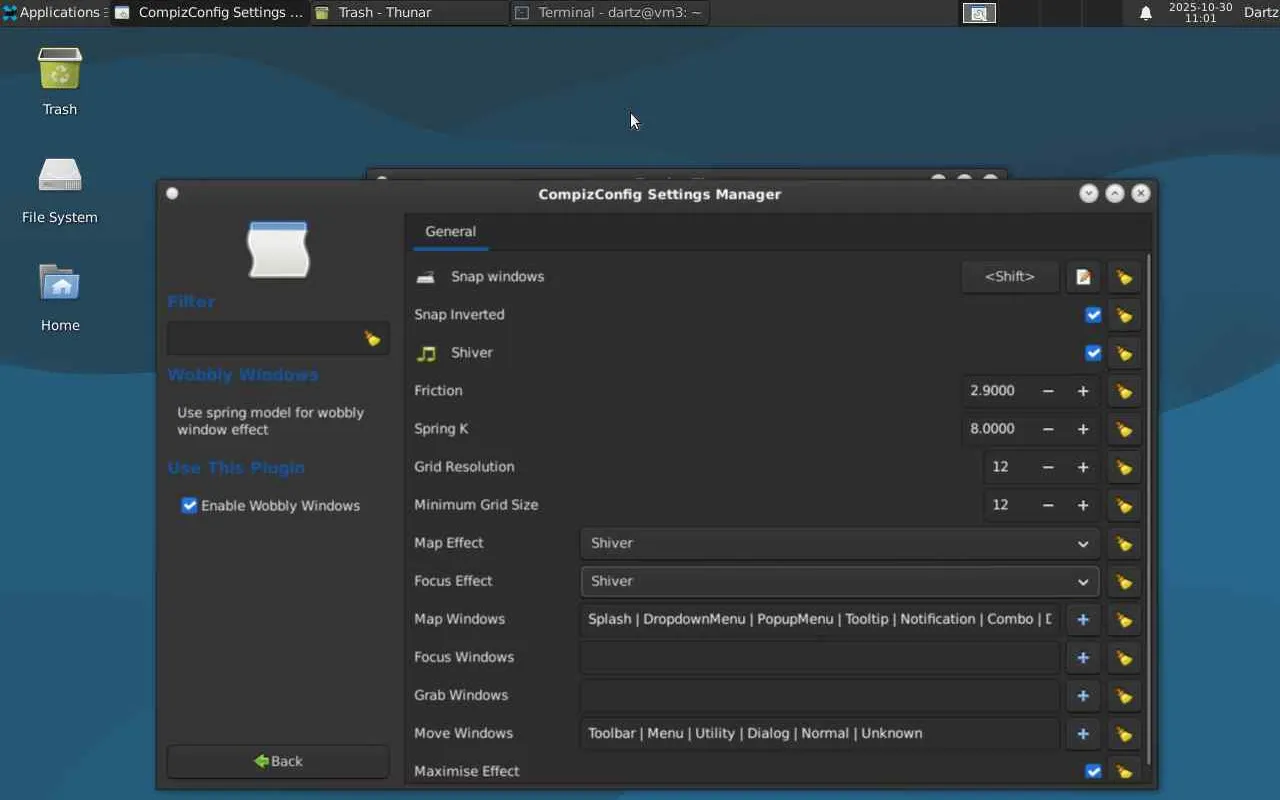Select the CompizConfig Settings taskbar entry
The image size is (1280, 800).
click(x=210, y=13)
